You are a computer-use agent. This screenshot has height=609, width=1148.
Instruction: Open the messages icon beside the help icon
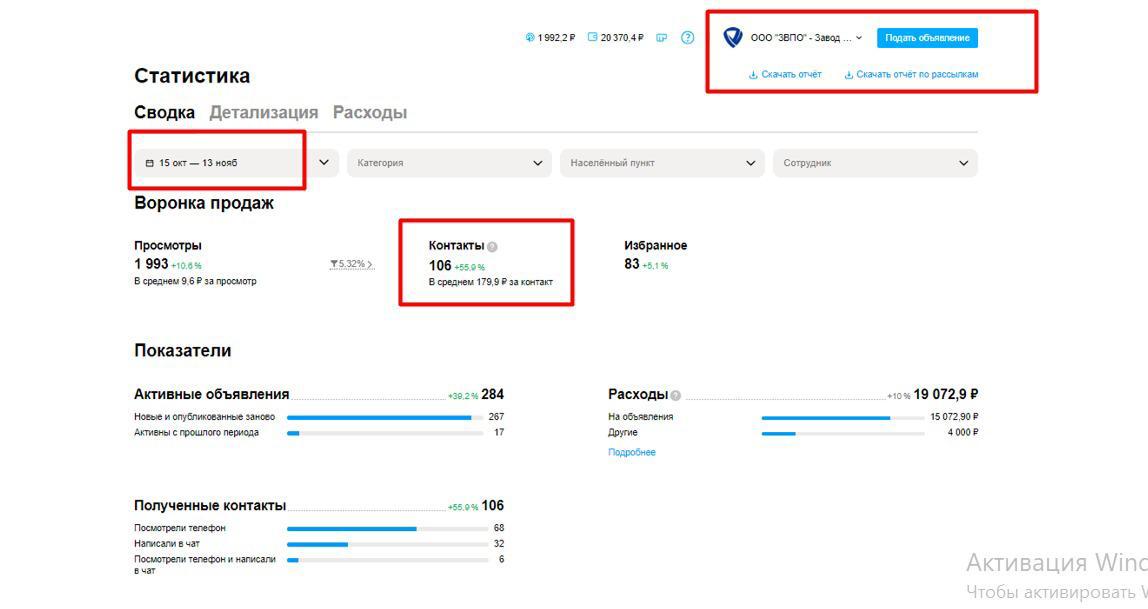[x=661, y=38]
